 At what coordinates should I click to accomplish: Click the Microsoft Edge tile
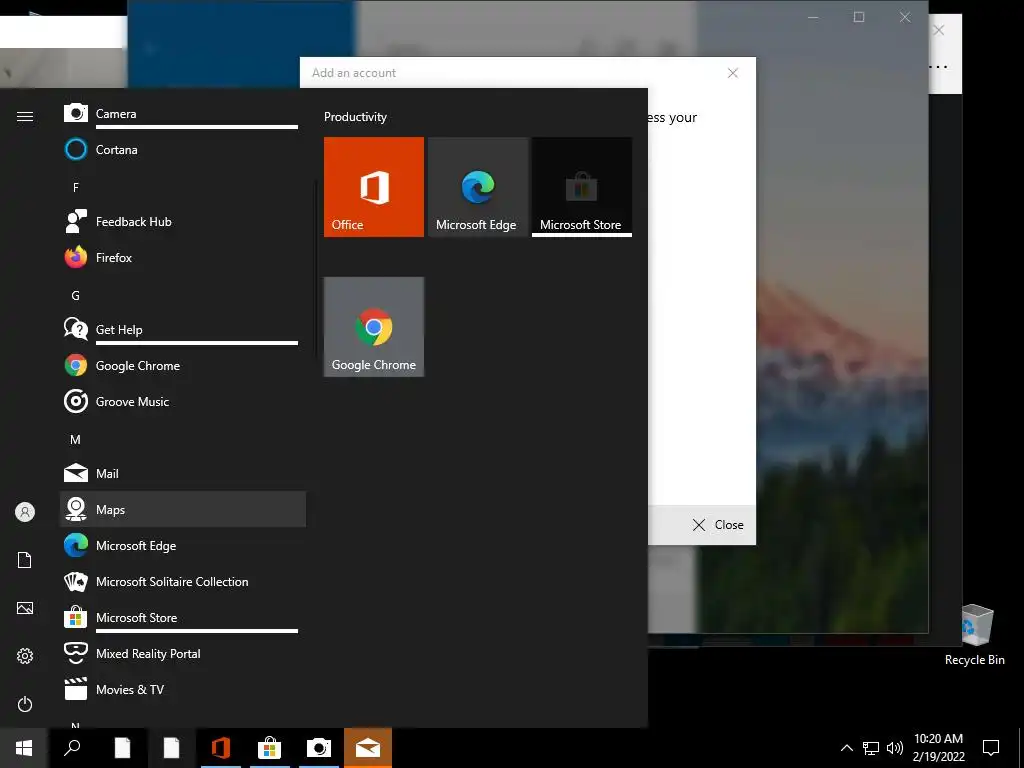tap(478, 187)
